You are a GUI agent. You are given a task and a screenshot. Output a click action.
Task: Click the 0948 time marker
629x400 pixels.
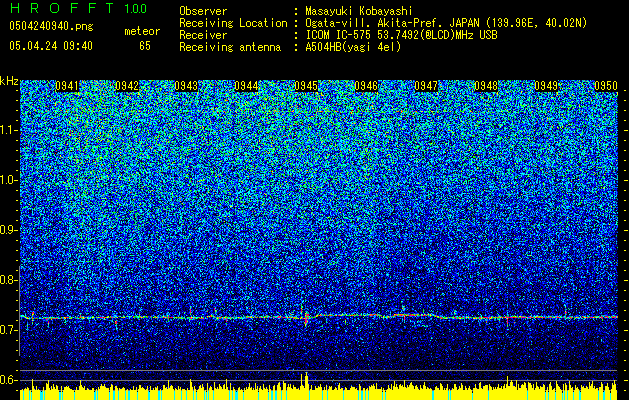point(486,86)
